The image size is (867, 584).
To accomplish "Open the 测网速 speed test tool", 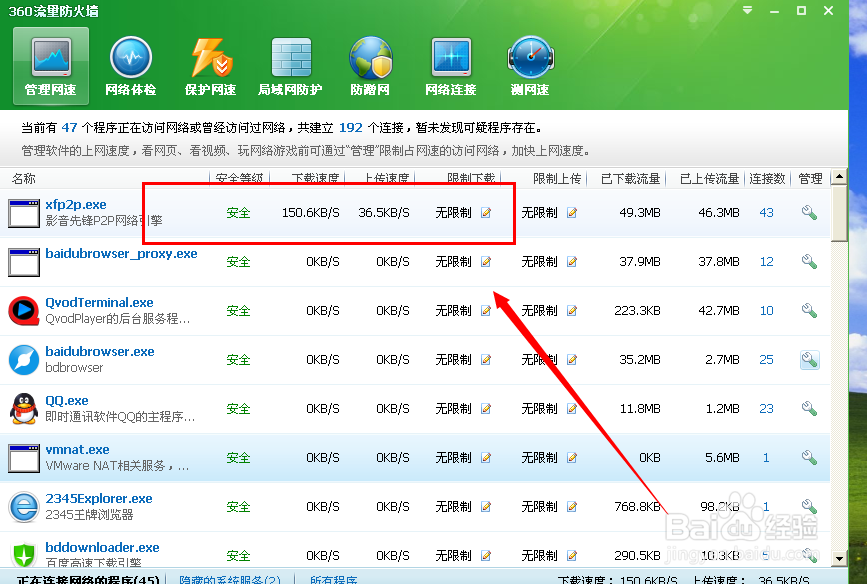I will point(530,66).
